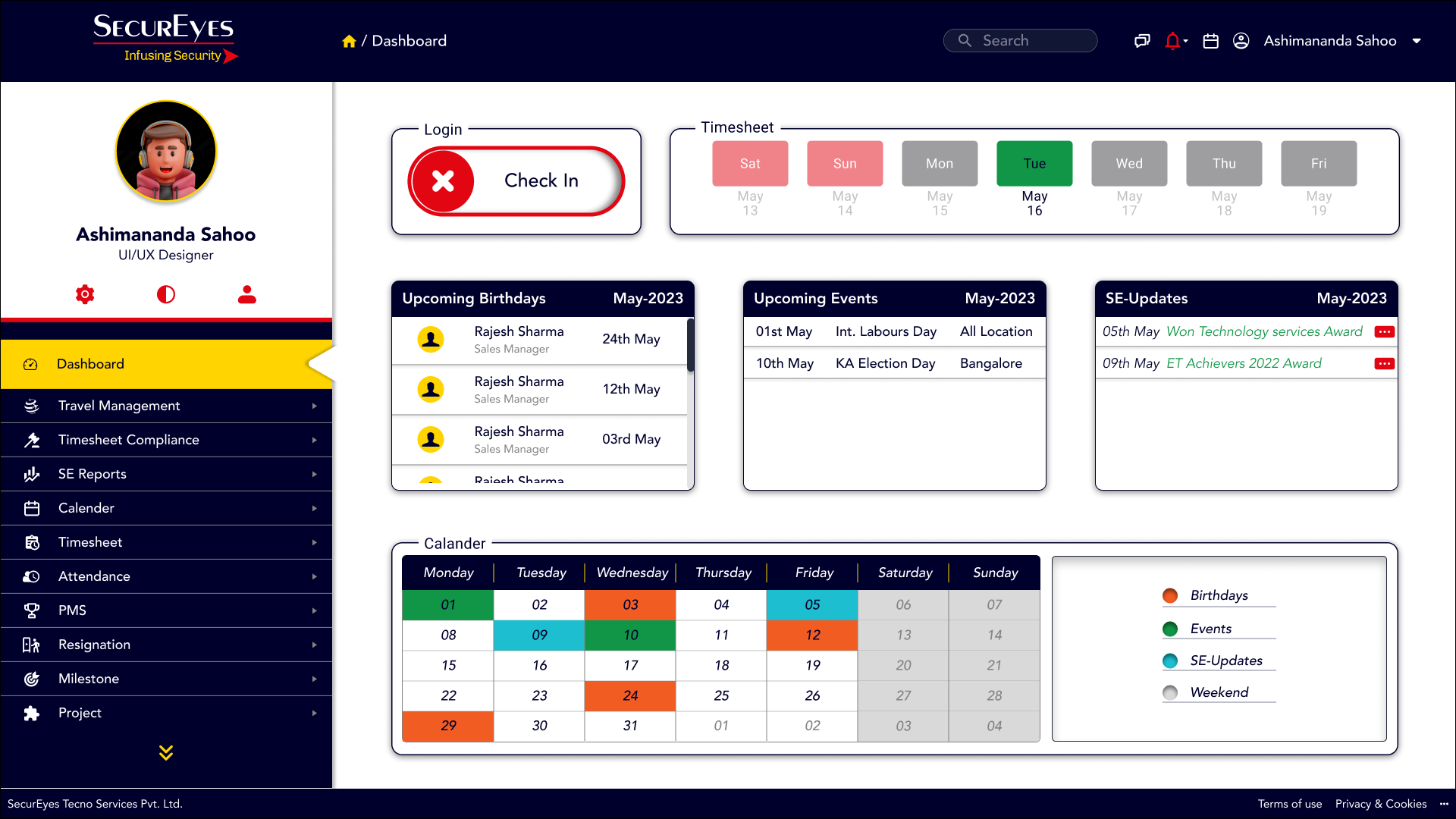1456x819 pixels.
Task: Open settings gear under profile name
Action: click(x=85, y=294)
